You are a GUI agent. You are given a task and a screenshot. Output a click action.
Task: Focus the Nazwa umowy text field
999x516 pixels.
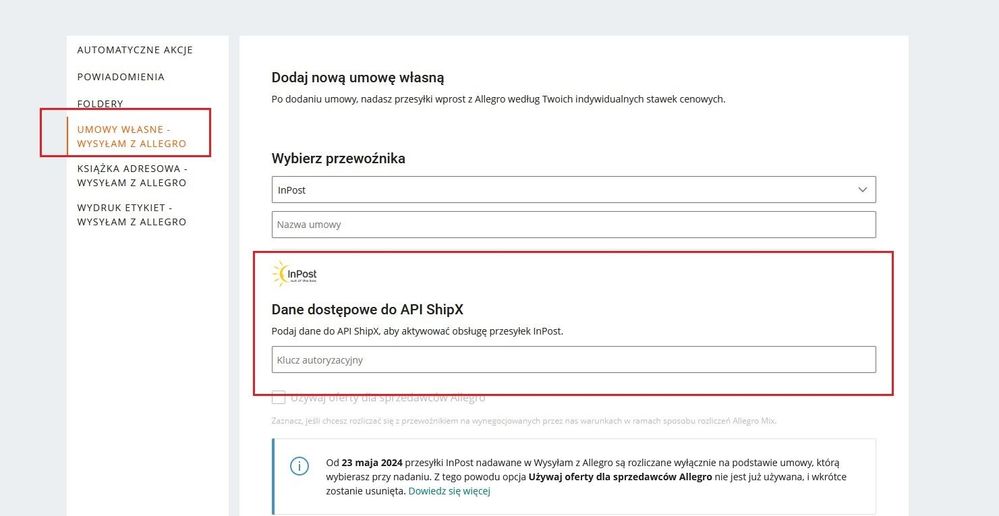coord(573,224)
